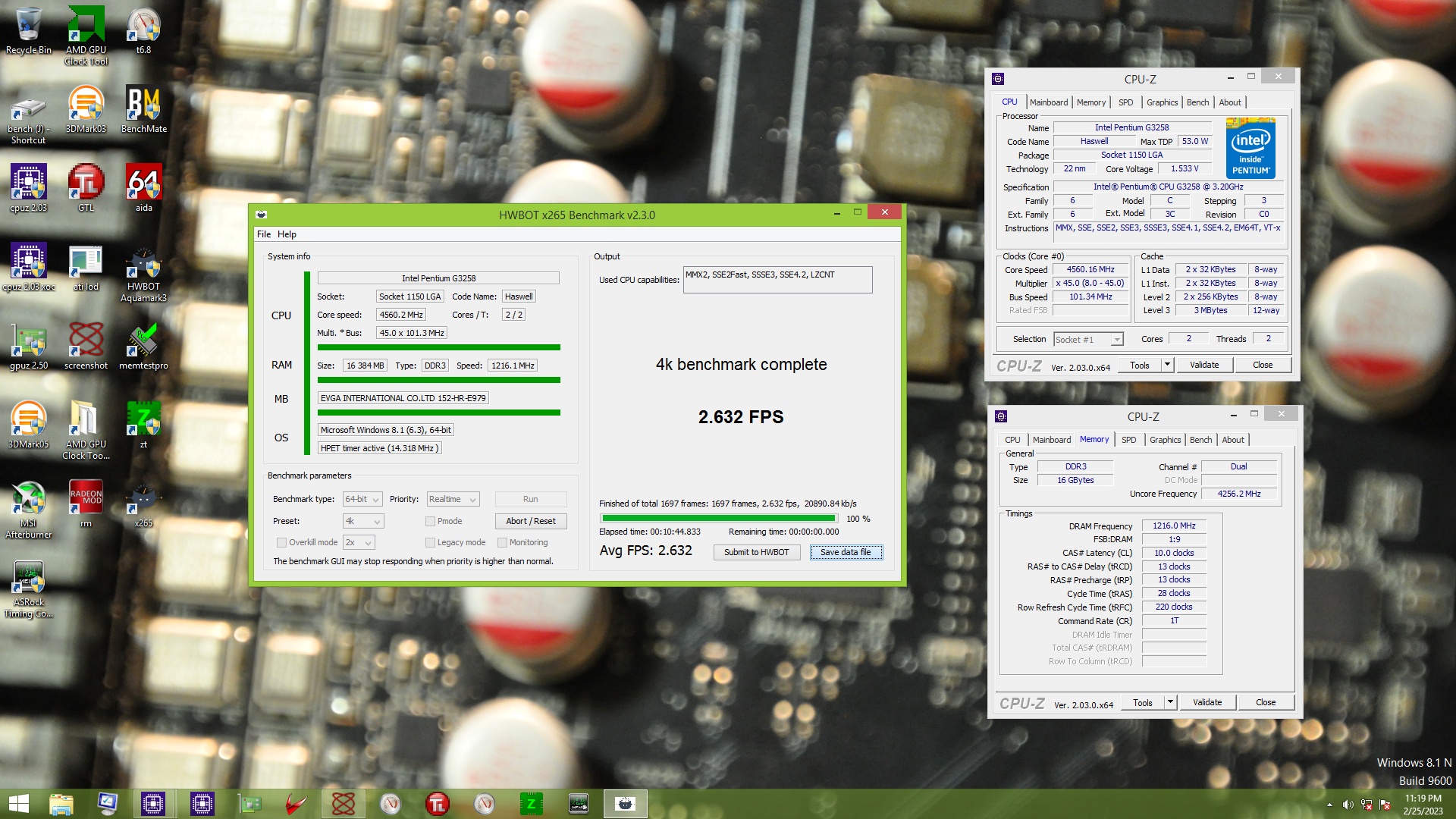Open SPD tab in upper CPU-Z
Viewport: 1456px width, 819px height.
(x=1125, y=102)
